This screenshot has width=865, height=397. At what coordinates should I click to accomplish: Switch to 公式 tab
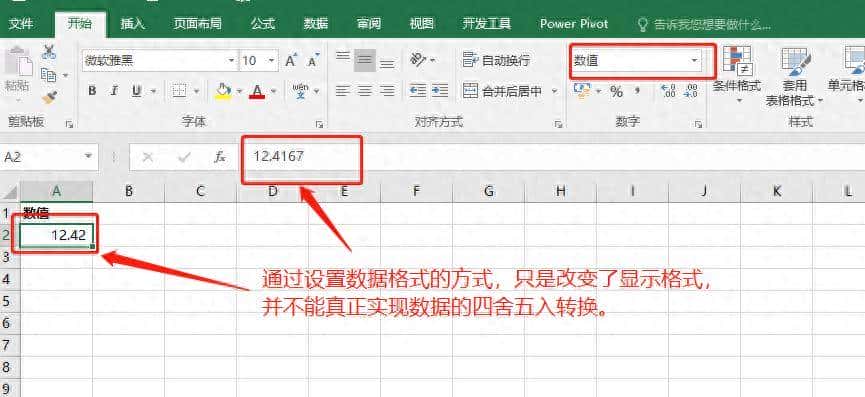click(x=263, y=24)
